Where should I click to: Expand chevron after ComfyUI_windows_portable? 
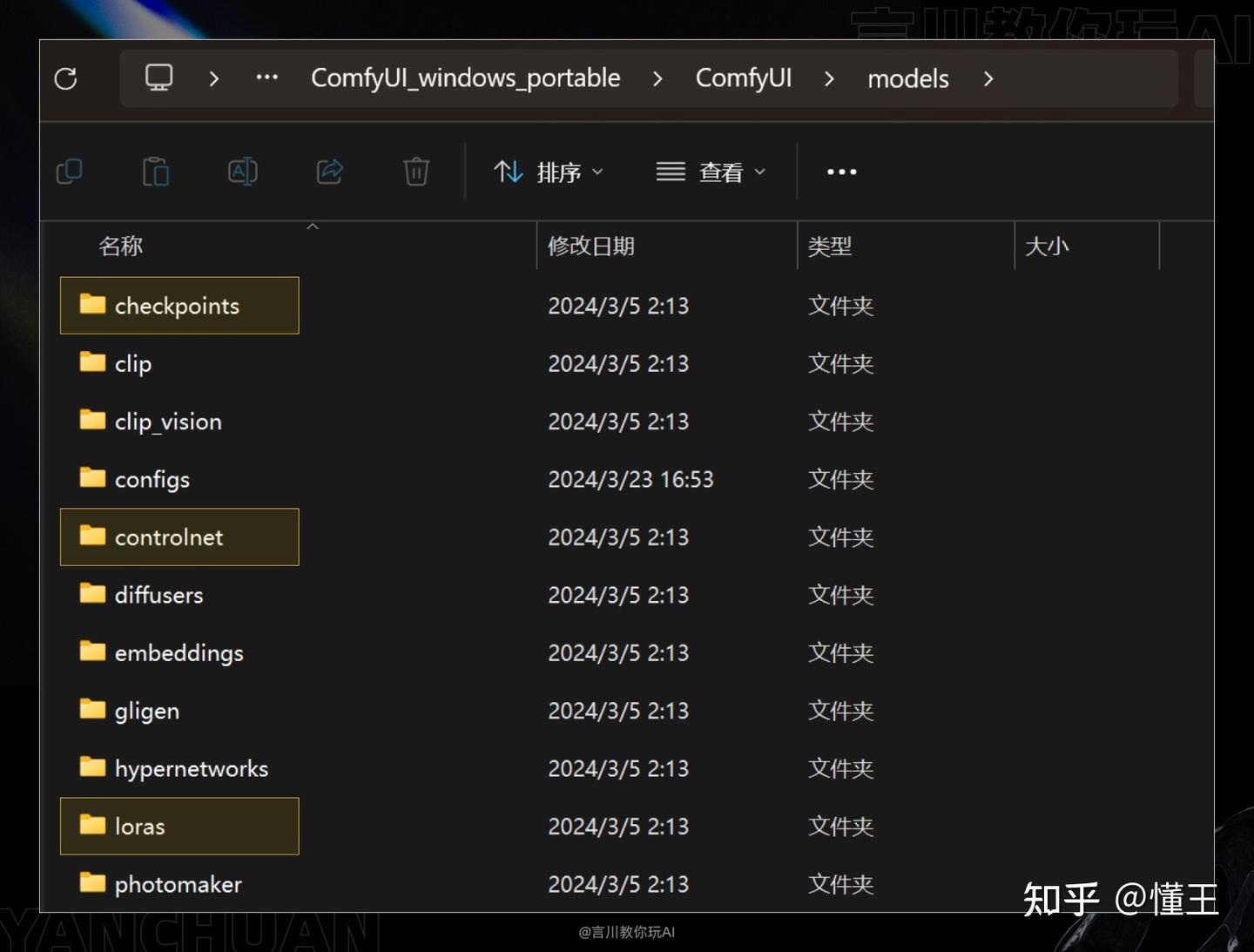[657, 78]
